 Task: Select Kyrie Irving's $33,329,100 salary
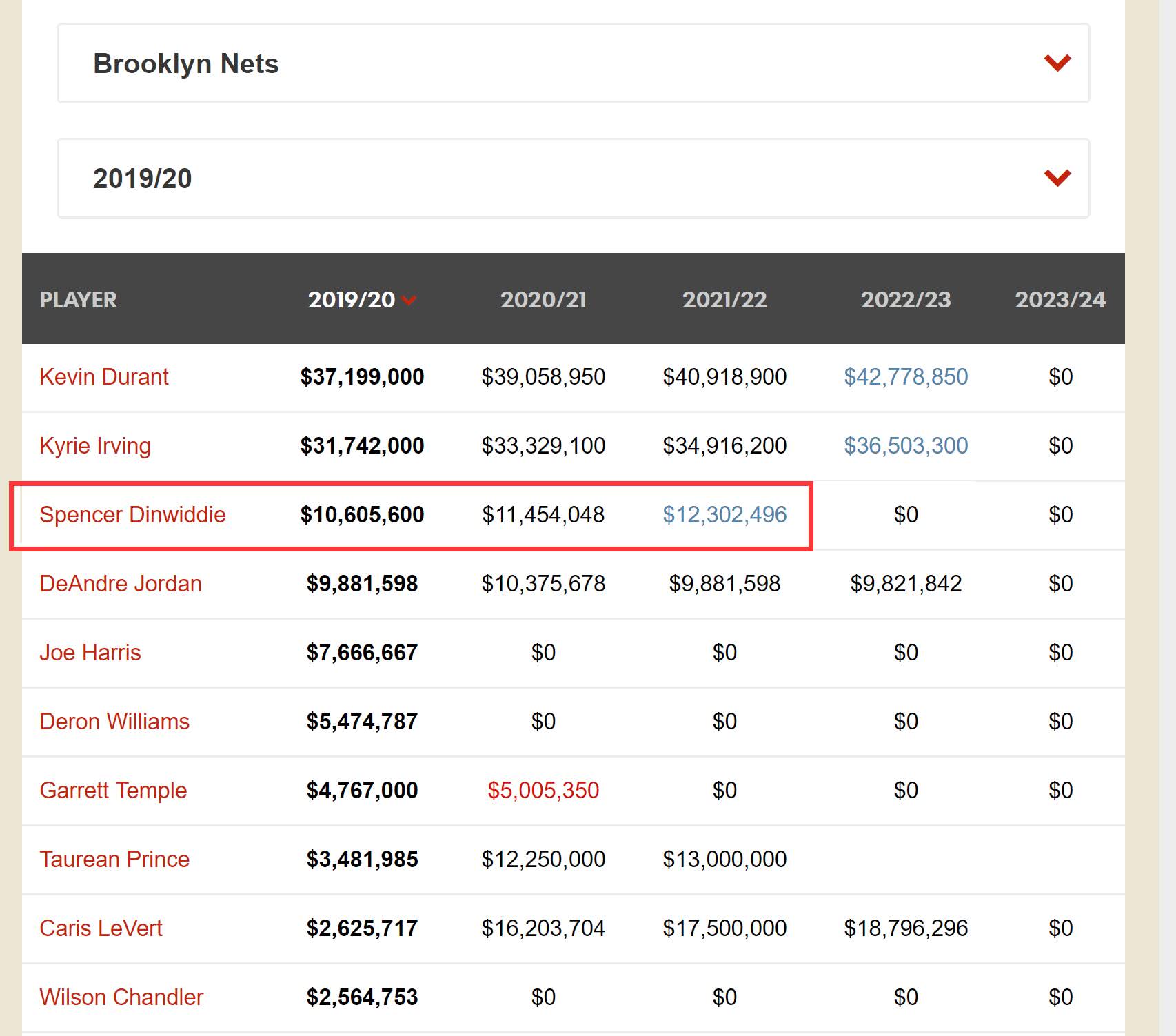coord(543,446)
